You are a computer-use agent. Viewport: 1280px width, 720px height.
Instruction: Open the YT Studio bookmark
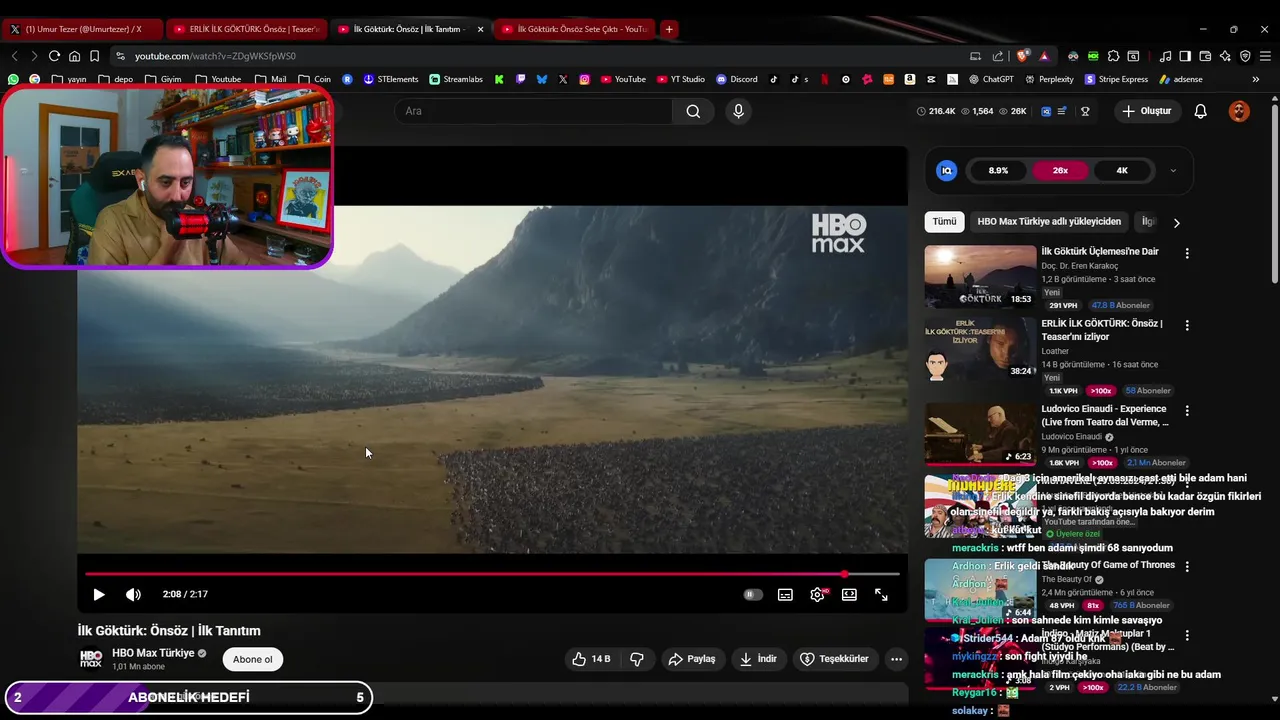pos(681,79)
